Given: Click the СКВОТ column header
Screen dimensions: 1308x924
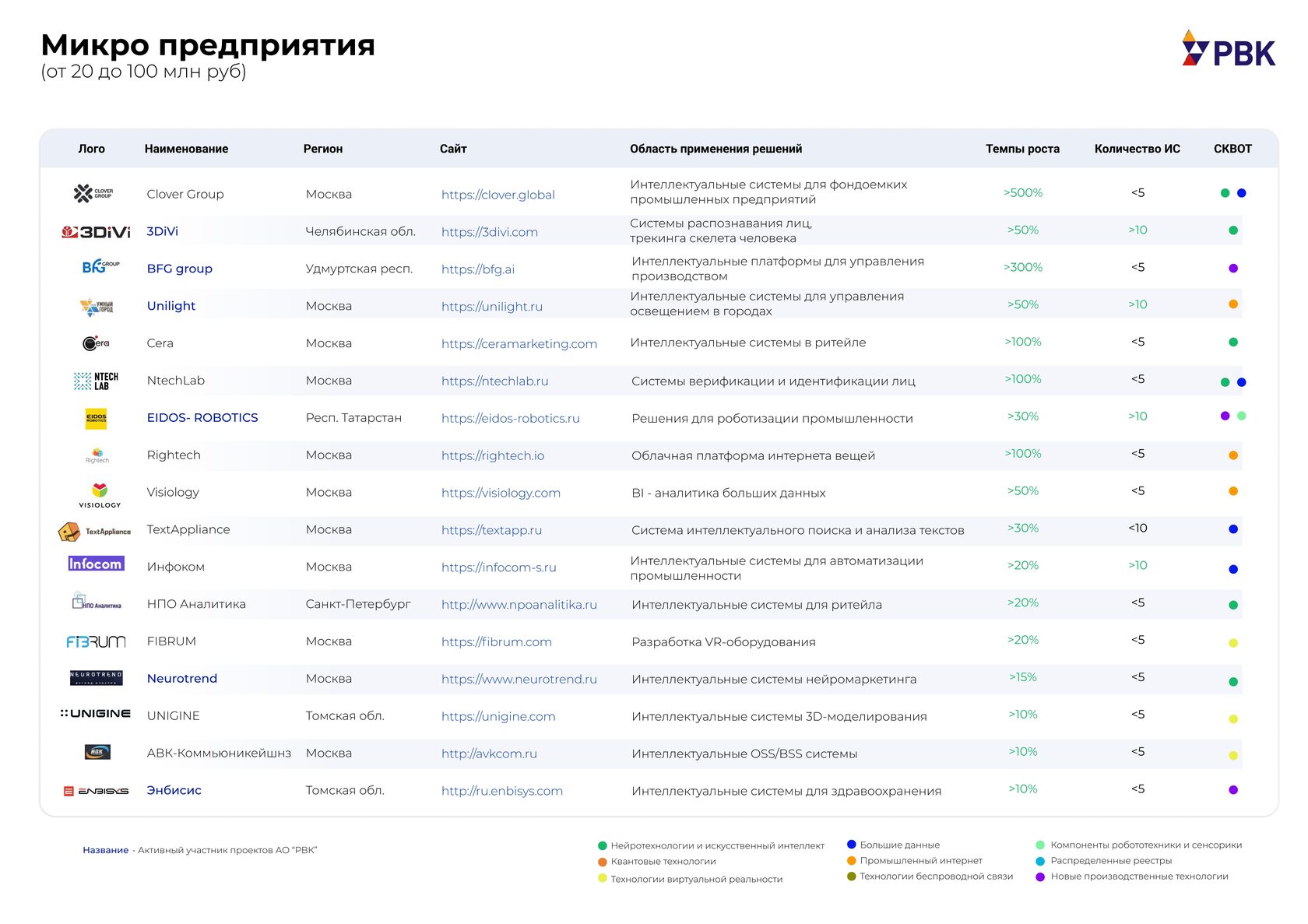Looking at the screenshot, I should [1233, 149].
